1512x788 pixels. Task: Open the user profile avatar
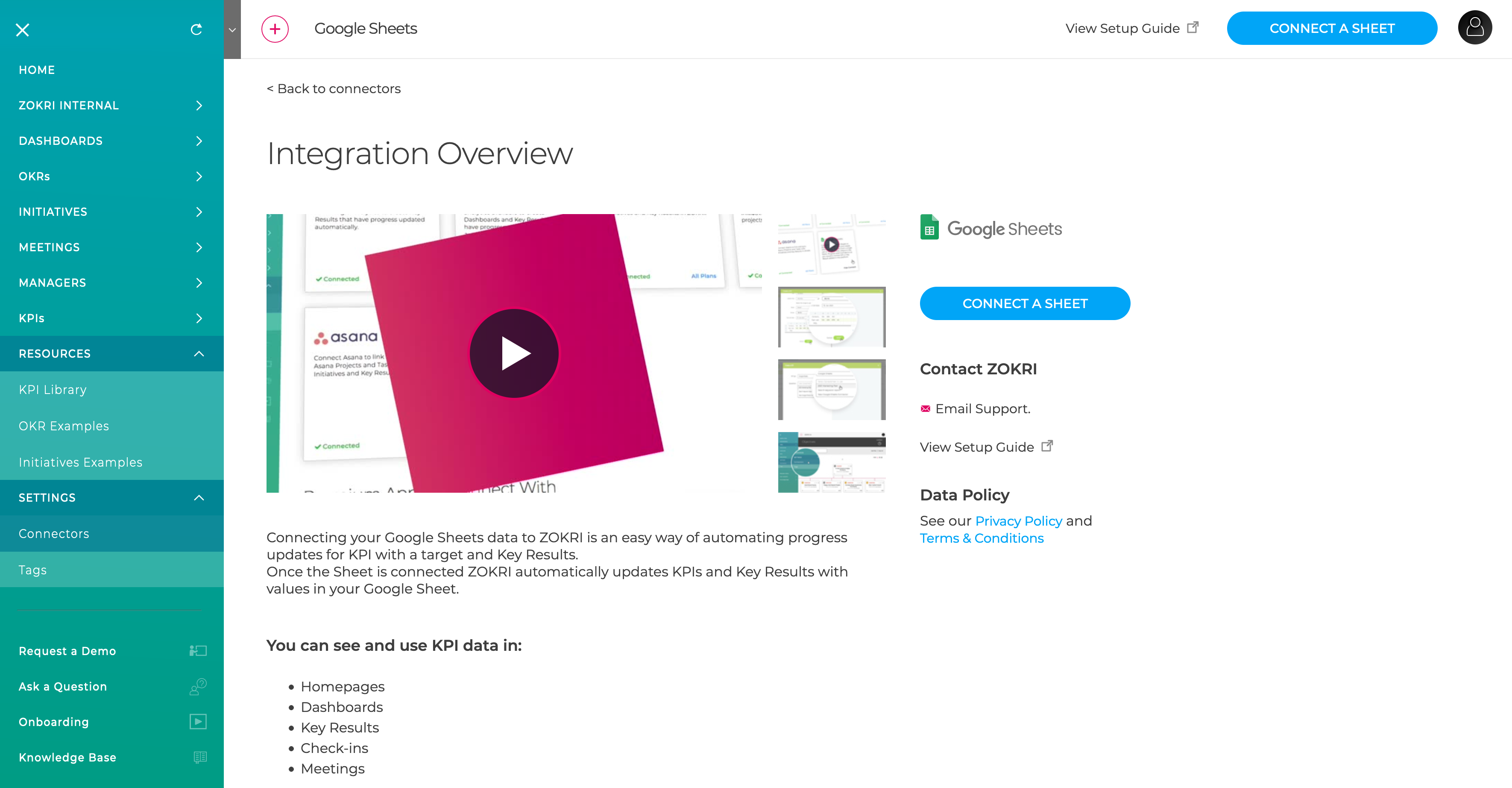(1475, 28)
